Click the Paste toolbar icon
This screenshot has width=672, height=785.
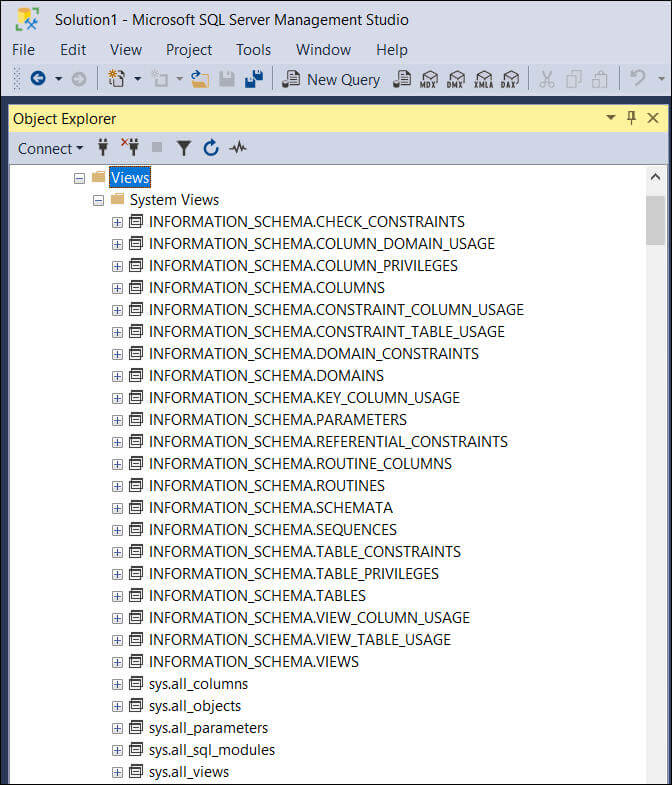(599, 79)
